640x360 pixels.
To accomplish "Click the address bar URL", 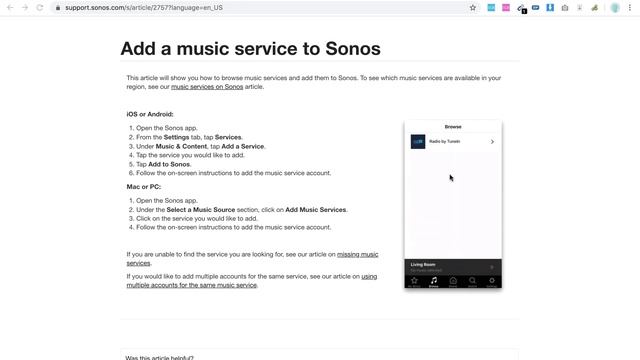I will tap(144, 8).
